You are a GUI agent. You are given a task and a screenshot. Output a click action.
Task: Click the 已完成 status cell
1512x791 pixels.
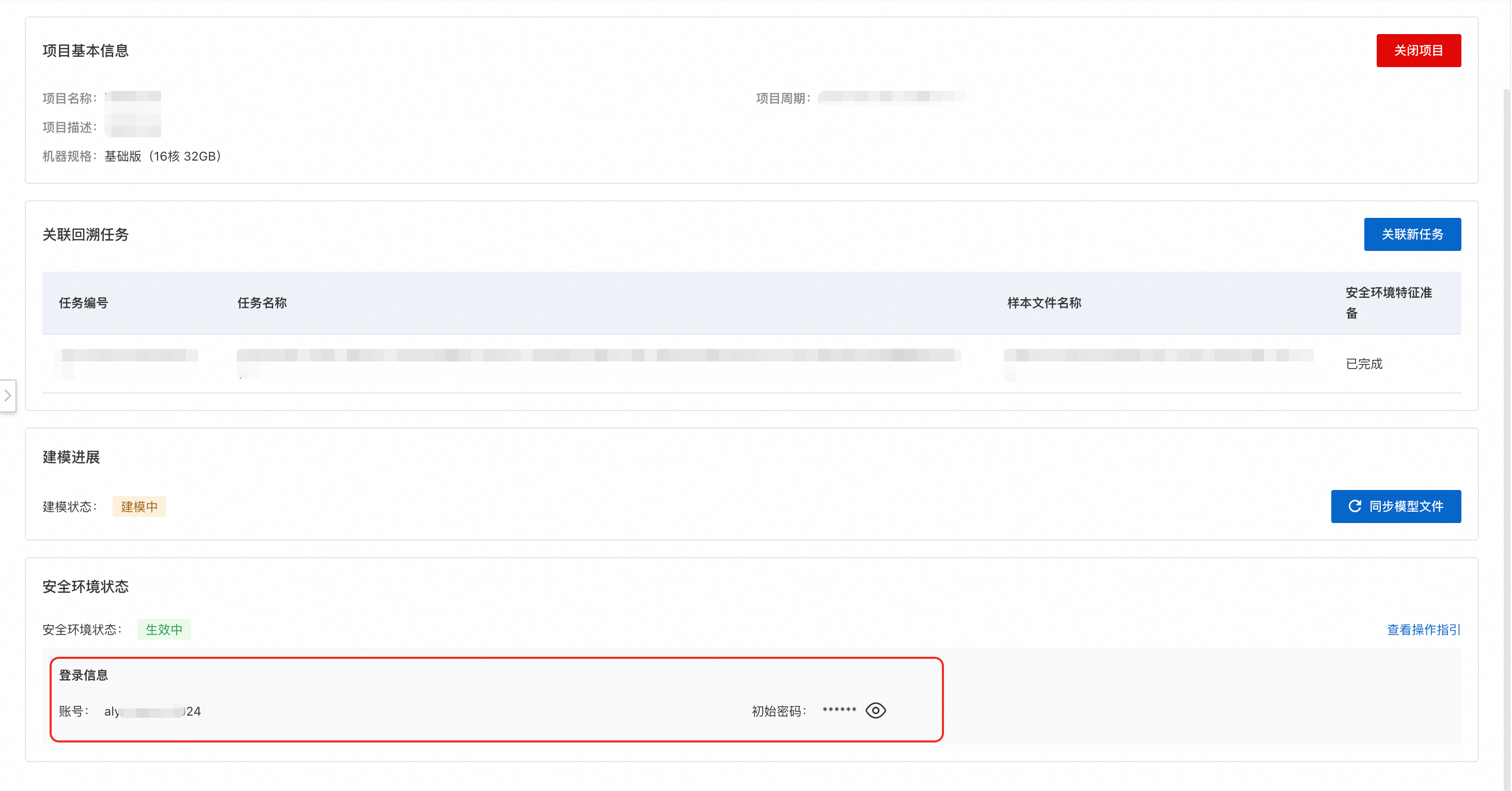[1363, 364]
